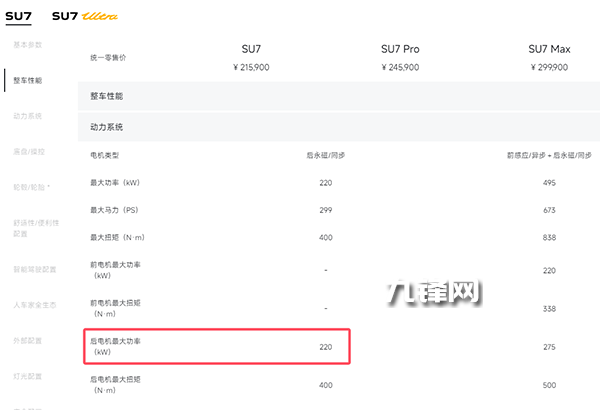The height and width of the screenshot is (410, 600).
Task: Click the 电机类型 row label
Action: 104,155
